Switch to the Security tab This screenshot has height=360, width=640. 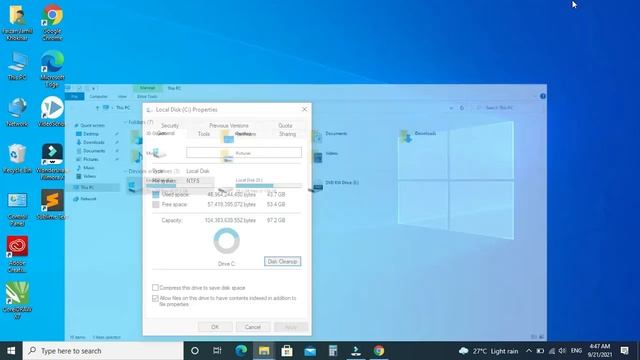[x=170, y=125]
